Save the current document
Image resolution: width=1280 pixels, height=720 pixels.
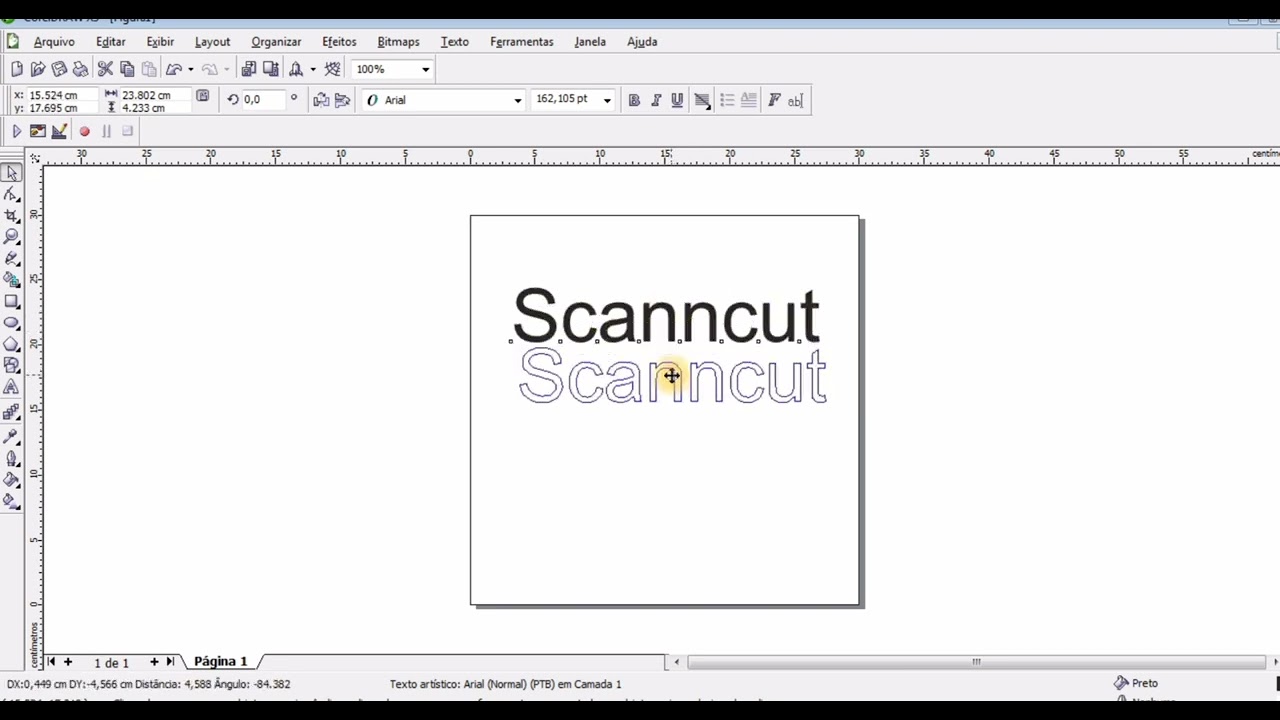pyautogui.click(x=59, y=69)
